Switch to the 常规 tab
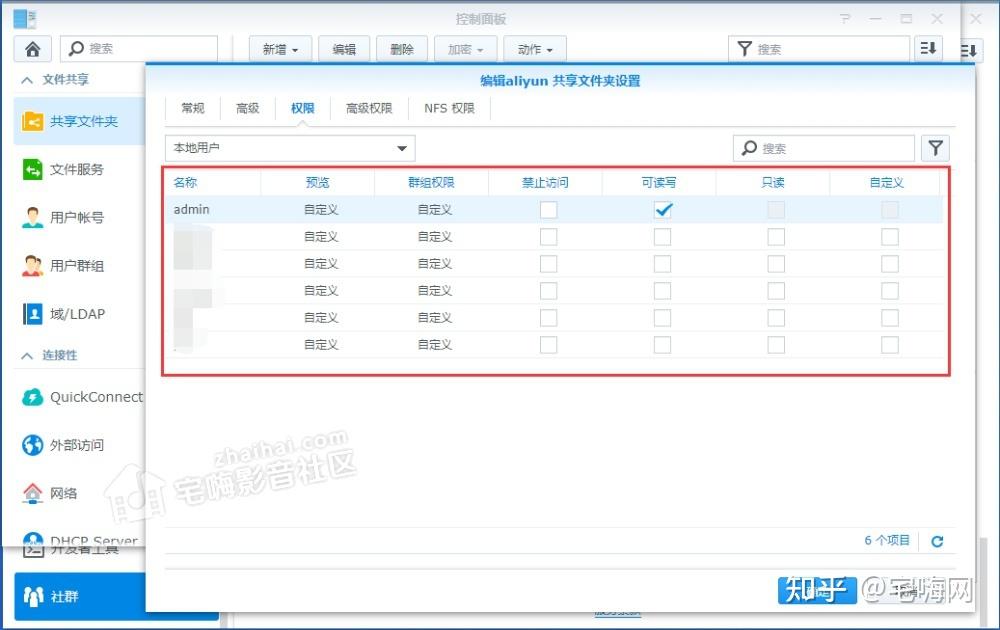This screenshot has width=1000, height=630. tap(192, 108)
